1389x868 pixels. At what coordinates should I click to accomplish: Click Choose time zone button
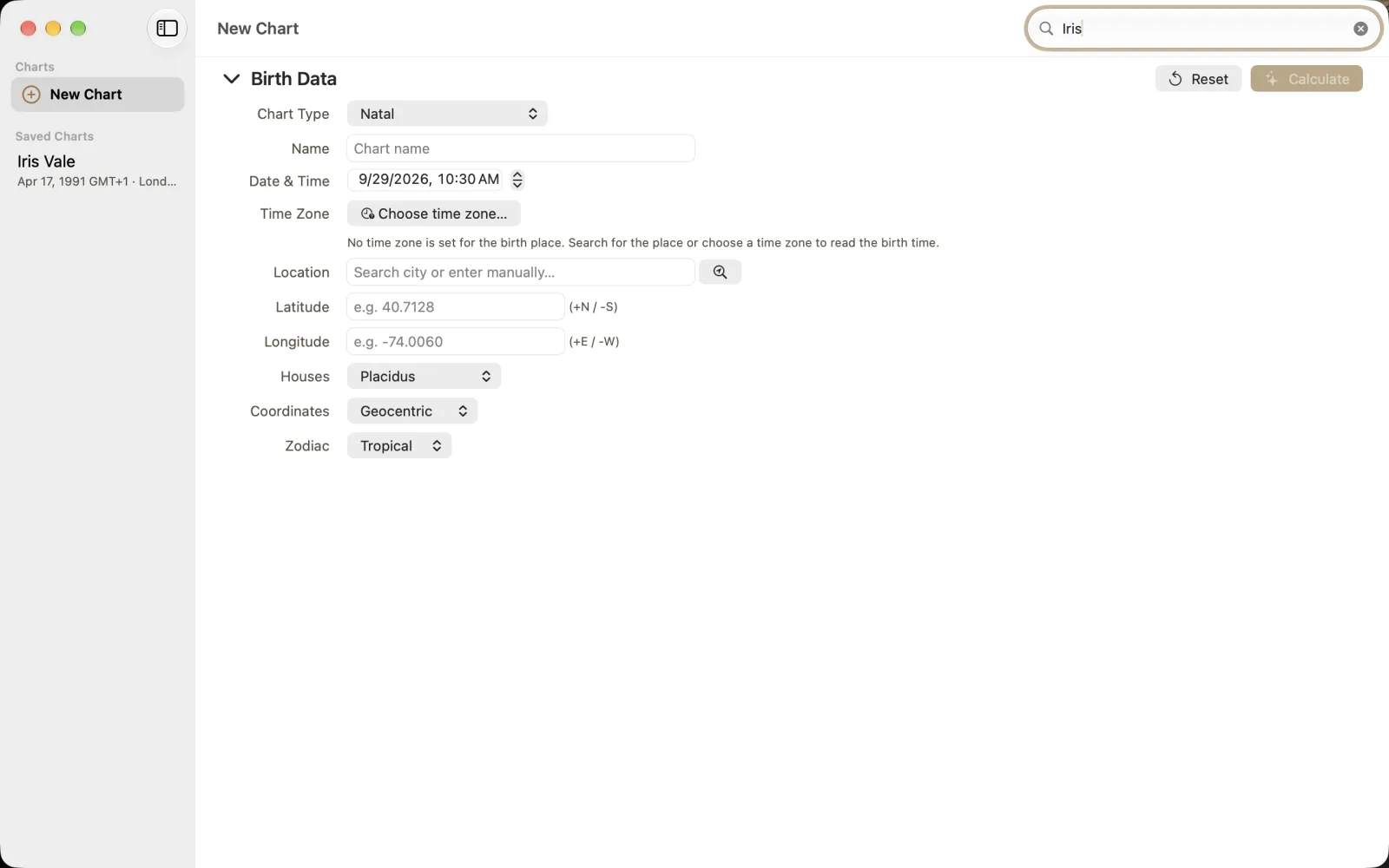(434, 214)
